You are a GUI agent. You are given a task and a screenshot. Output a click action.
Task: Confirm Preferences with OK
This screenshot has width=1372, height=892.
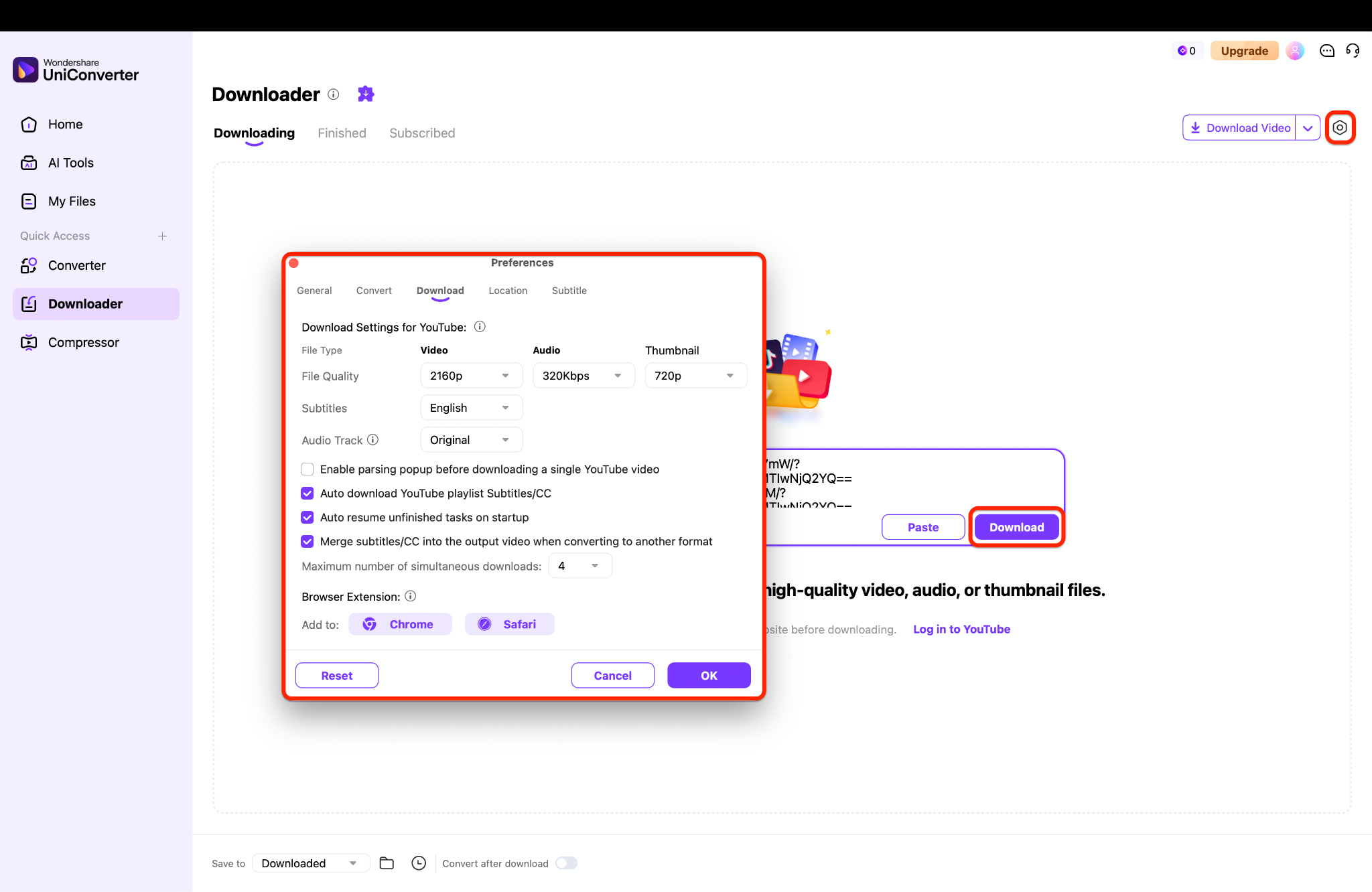click(709, 676)
